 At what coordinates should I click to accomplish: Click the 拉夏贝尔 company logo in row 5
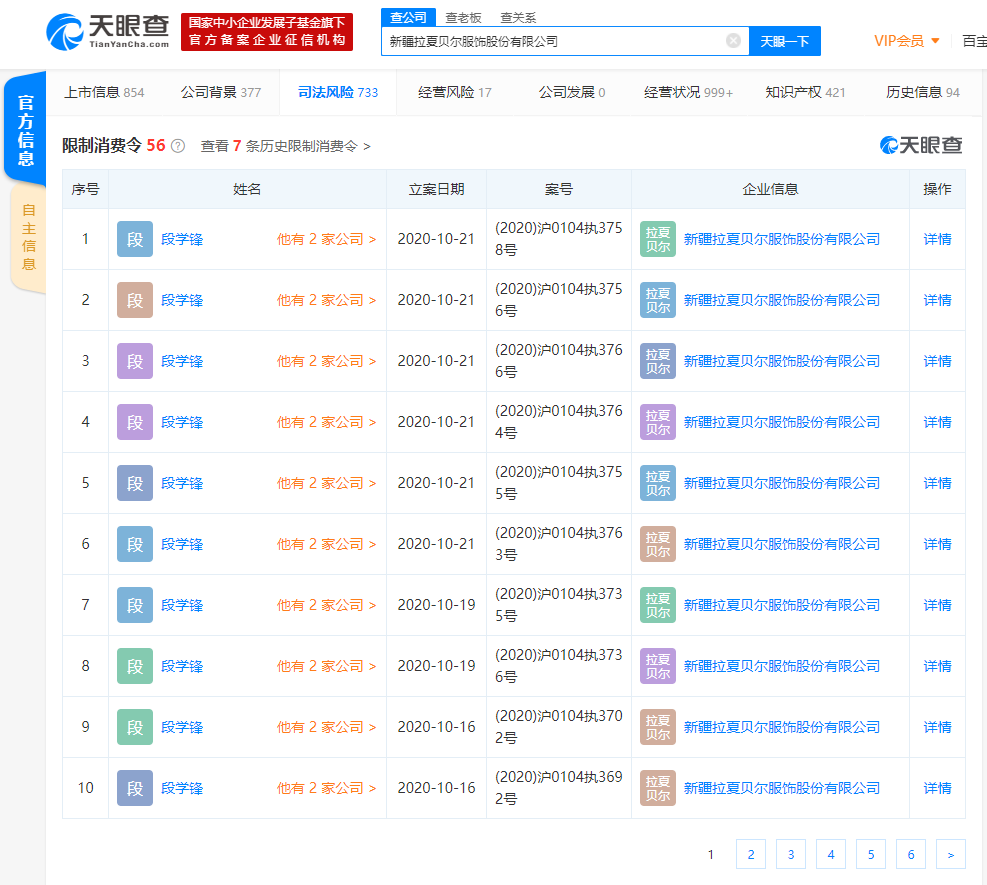658,483
